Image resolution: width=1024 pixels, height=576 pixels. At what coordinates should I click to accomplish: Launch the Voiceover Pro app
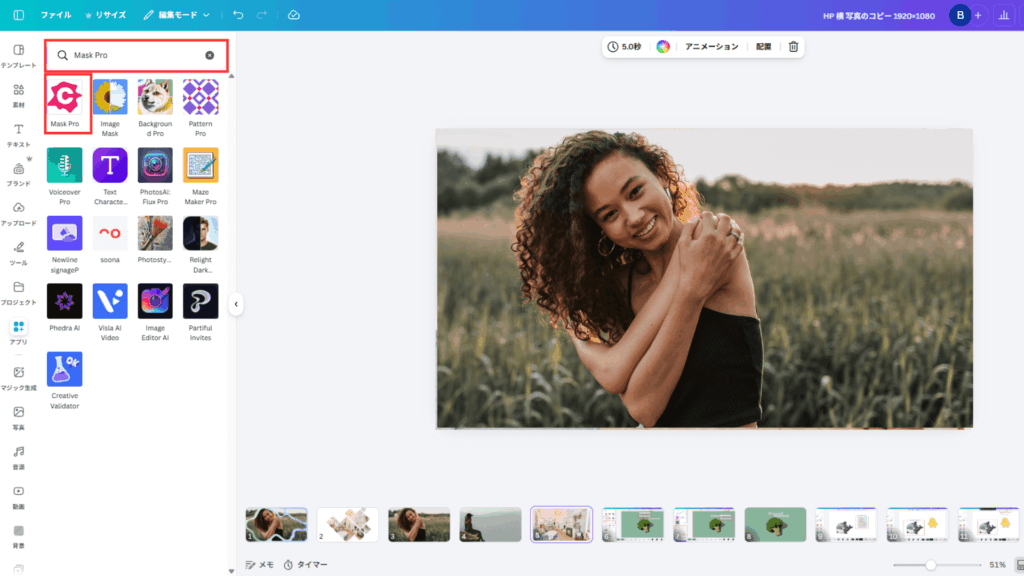65,166
